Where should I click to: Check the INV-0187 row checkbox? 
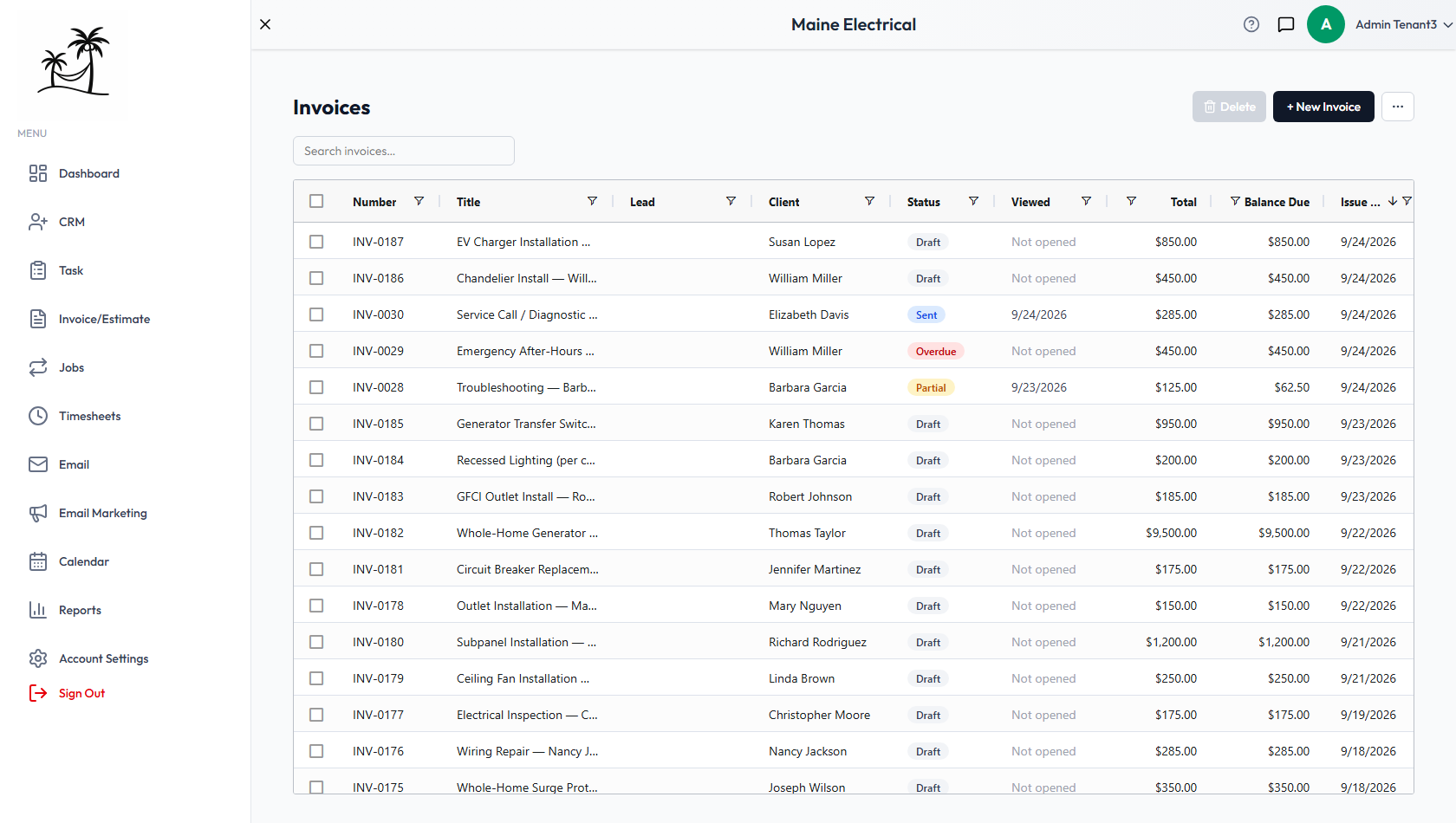316,242
